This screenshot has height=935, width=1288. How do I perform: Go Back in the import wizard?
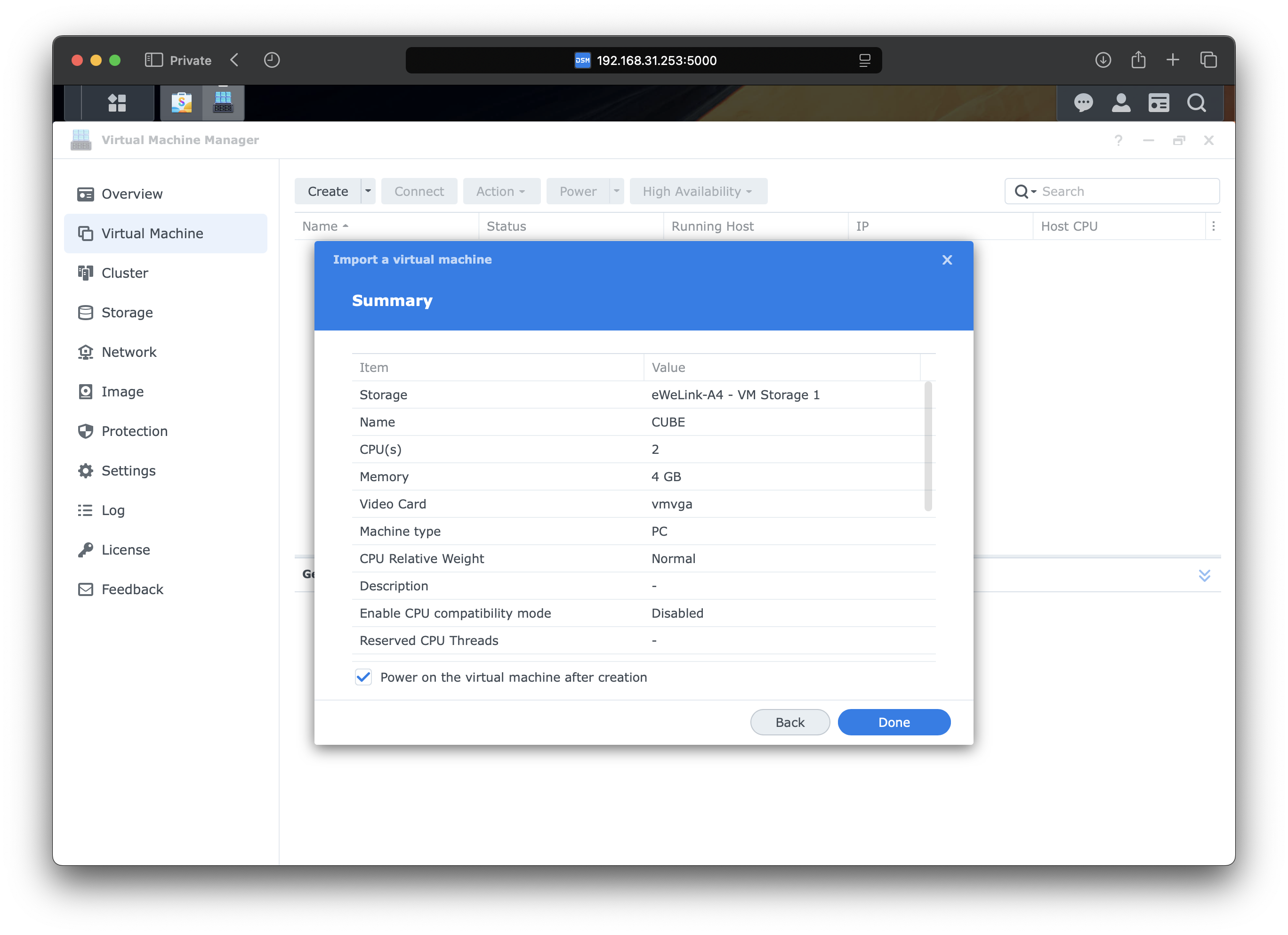pyautogui.click(x=789, y=722)
